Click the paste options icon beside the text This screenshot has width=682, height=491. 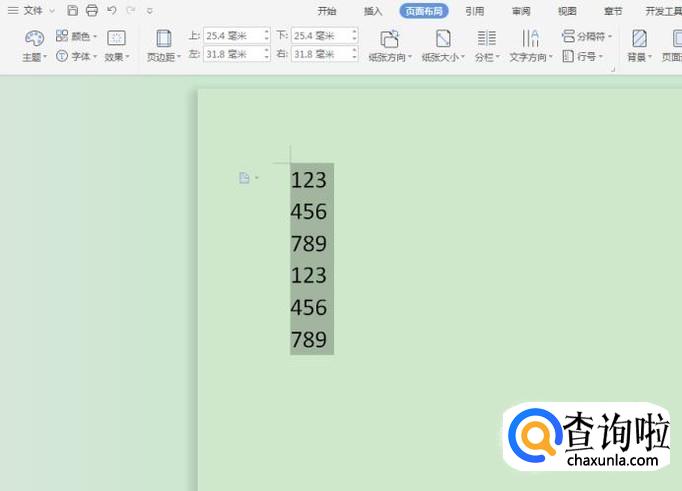click(x=244, y=178)
